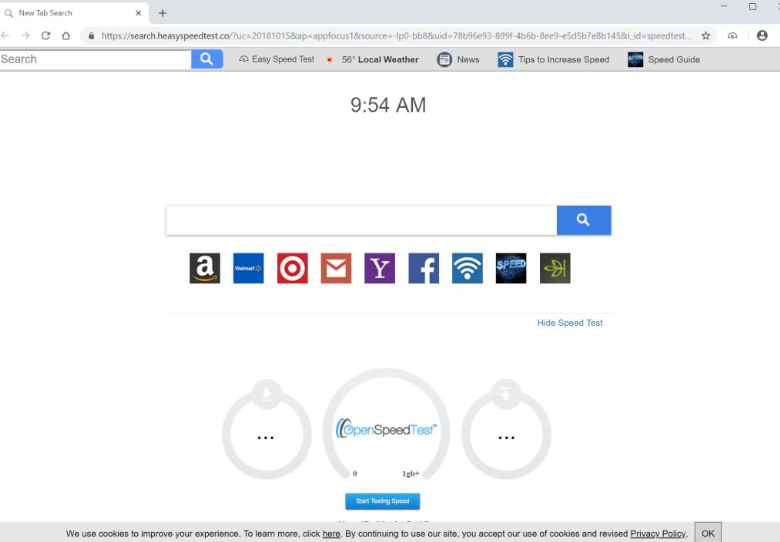Navigate forward in browser history
This screenshot has width=780, height=542.
tap(25, 35)
